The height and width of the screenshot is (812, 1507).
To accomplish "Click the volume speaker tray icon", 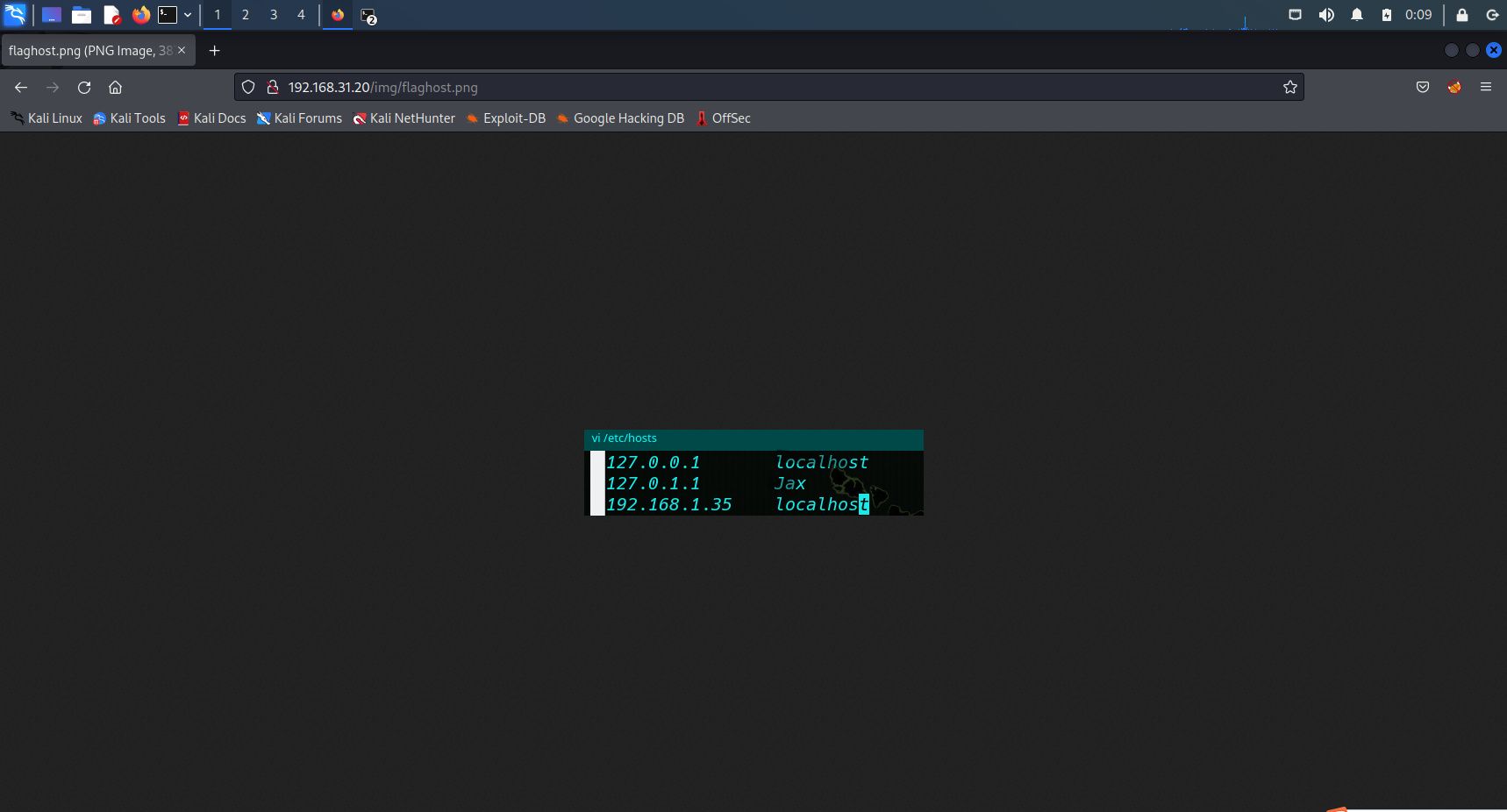I will pos(1326,15).
